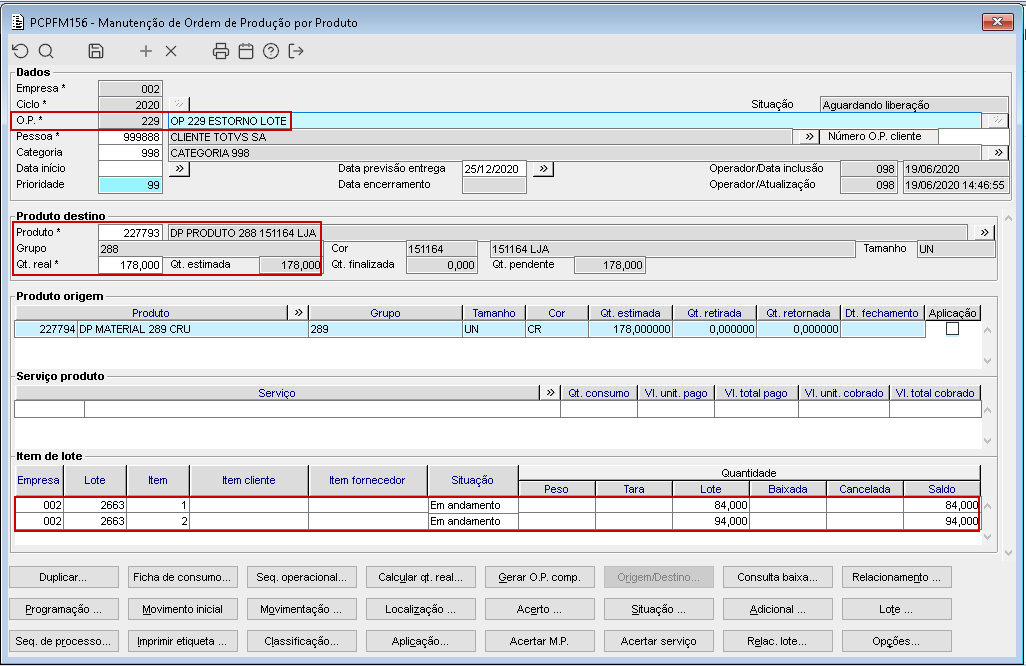The width and height of the screenshot is (1026, 666).
Task: Open Data previsão entrega lookup arrow
Action: (x=543, y=169)
